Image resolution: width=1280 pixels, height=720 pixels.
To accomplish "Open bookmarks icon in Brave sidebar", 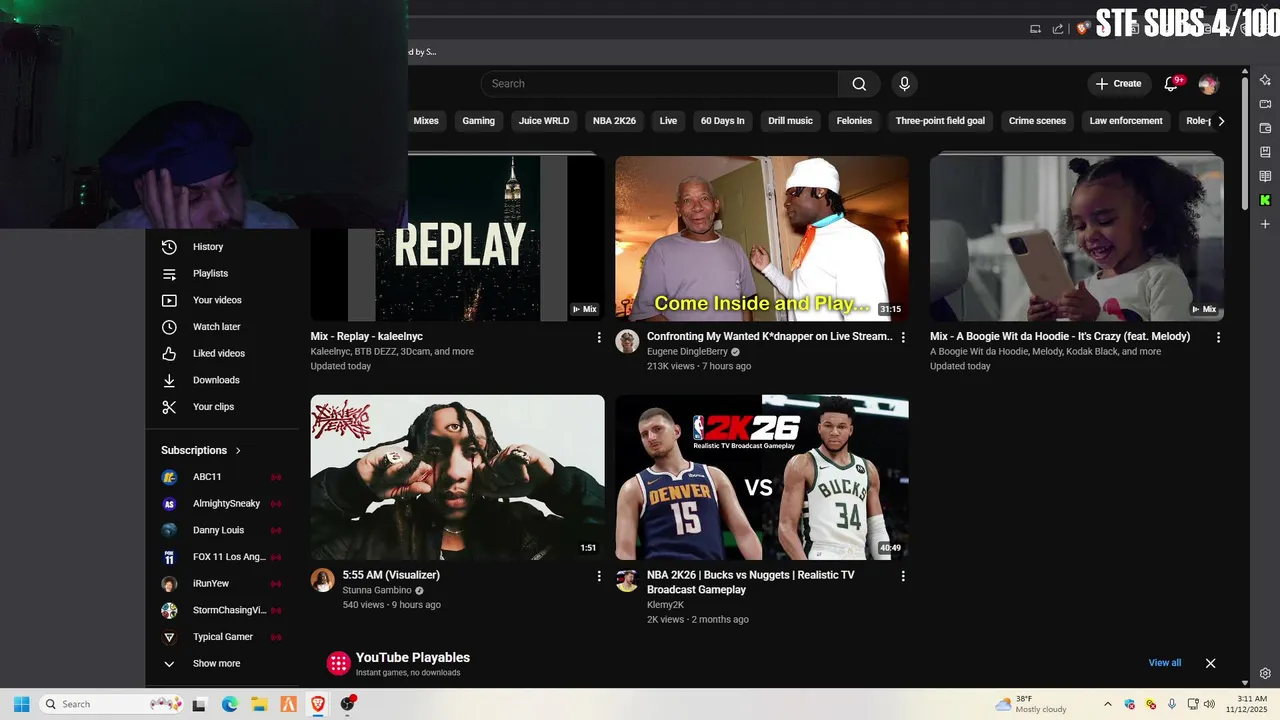I will (1265, 152).
